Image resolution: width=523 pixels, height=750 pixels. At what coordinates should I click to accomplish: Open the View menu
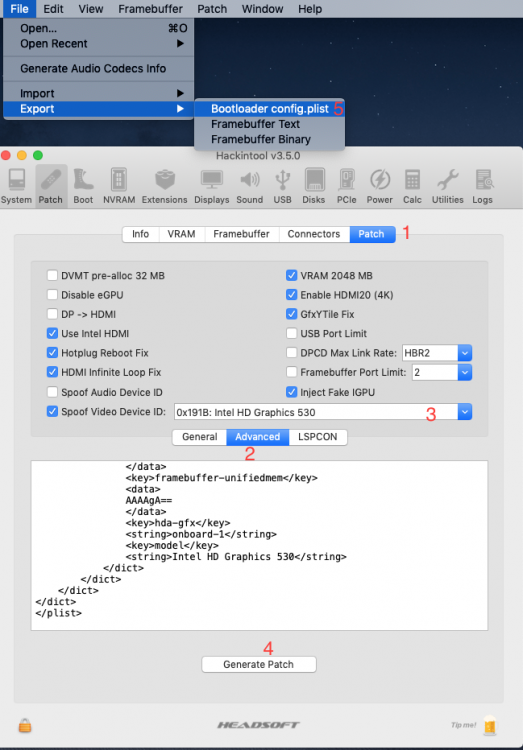point(90,9)
